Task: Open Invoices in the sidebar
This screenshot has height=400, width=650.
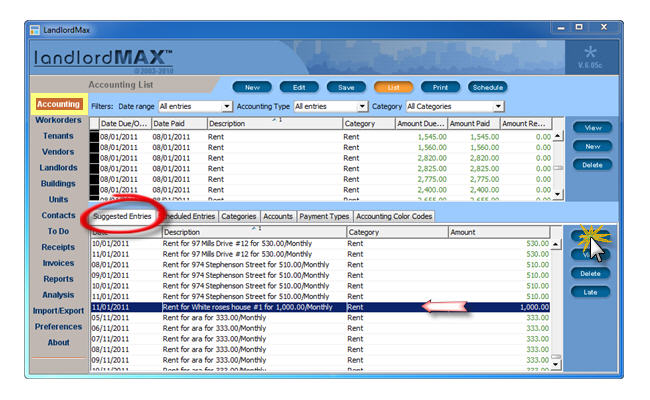Action: click(x=58, y=263)
